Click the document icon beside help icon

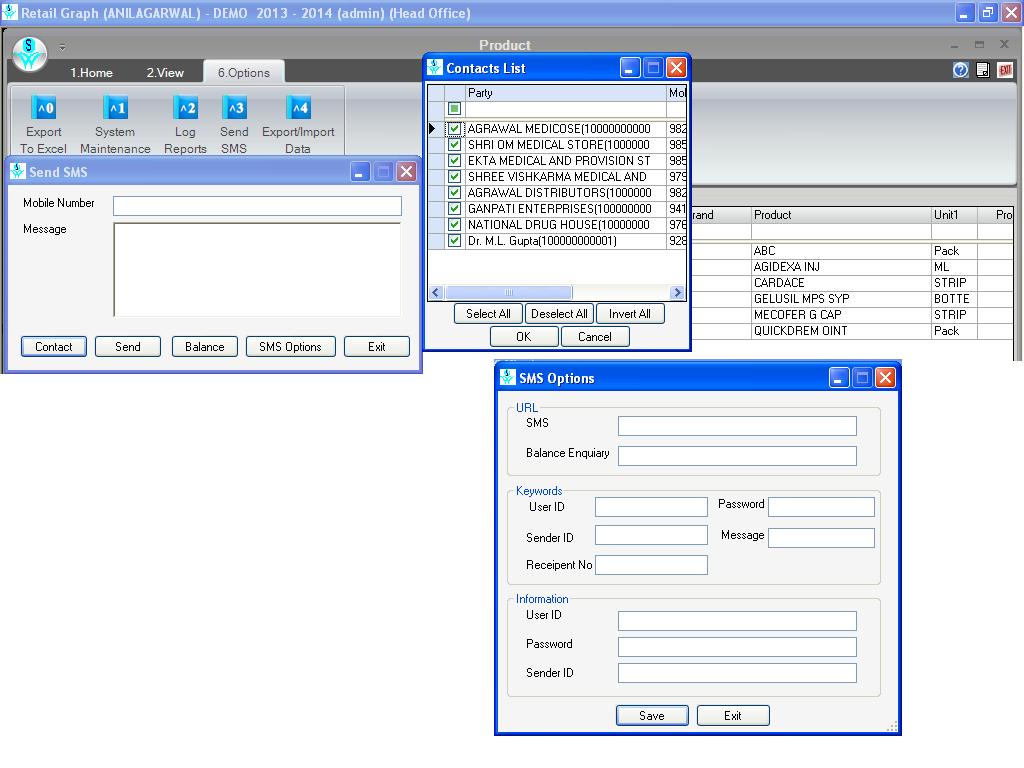click(x=983, y=70)
